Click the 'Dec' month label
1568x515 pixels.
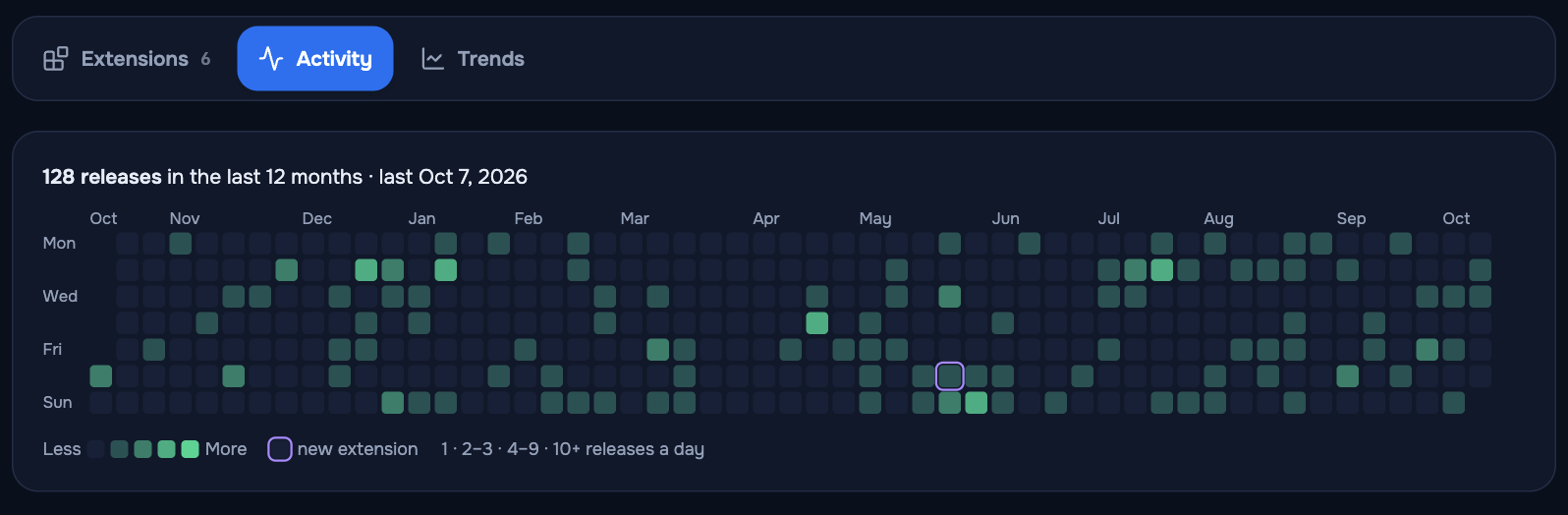click(316, 218)
